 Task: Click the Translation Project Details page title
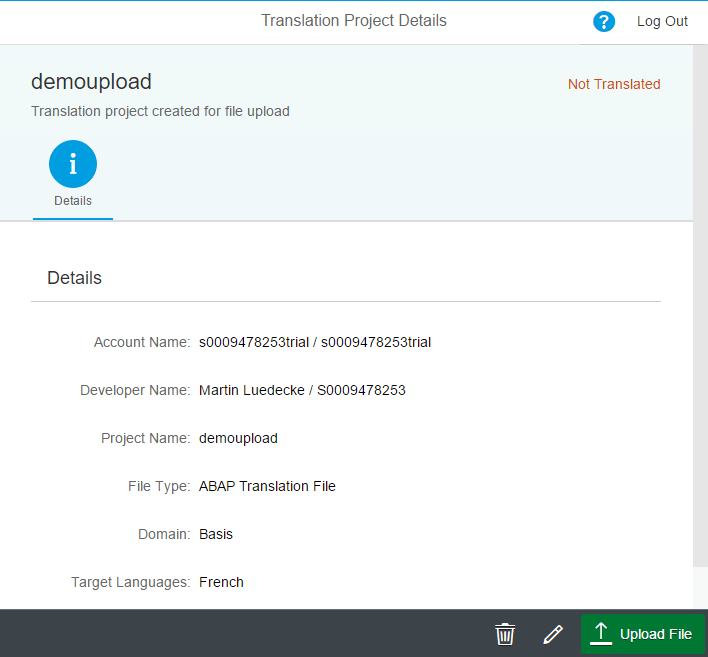tap(354, 21)
